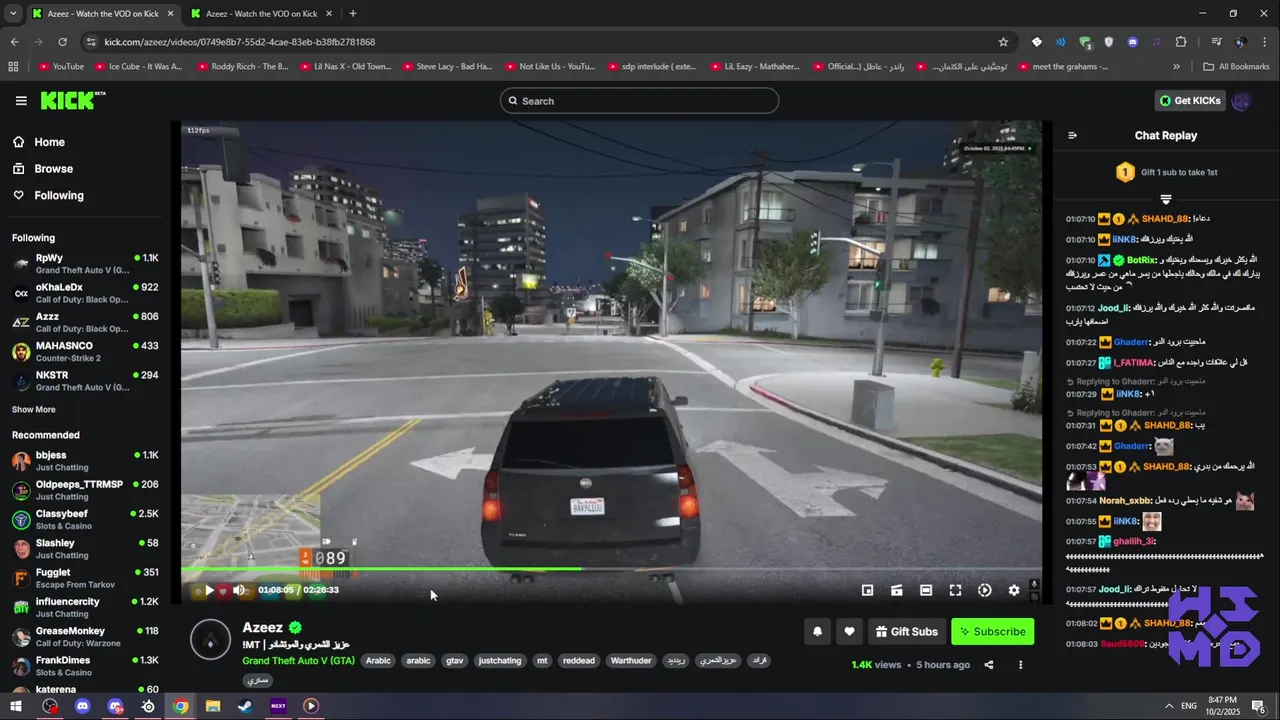The height and width of the screenshot is (720, 1280).
Task: Click the Get KICKs button
Action: 1189,101
